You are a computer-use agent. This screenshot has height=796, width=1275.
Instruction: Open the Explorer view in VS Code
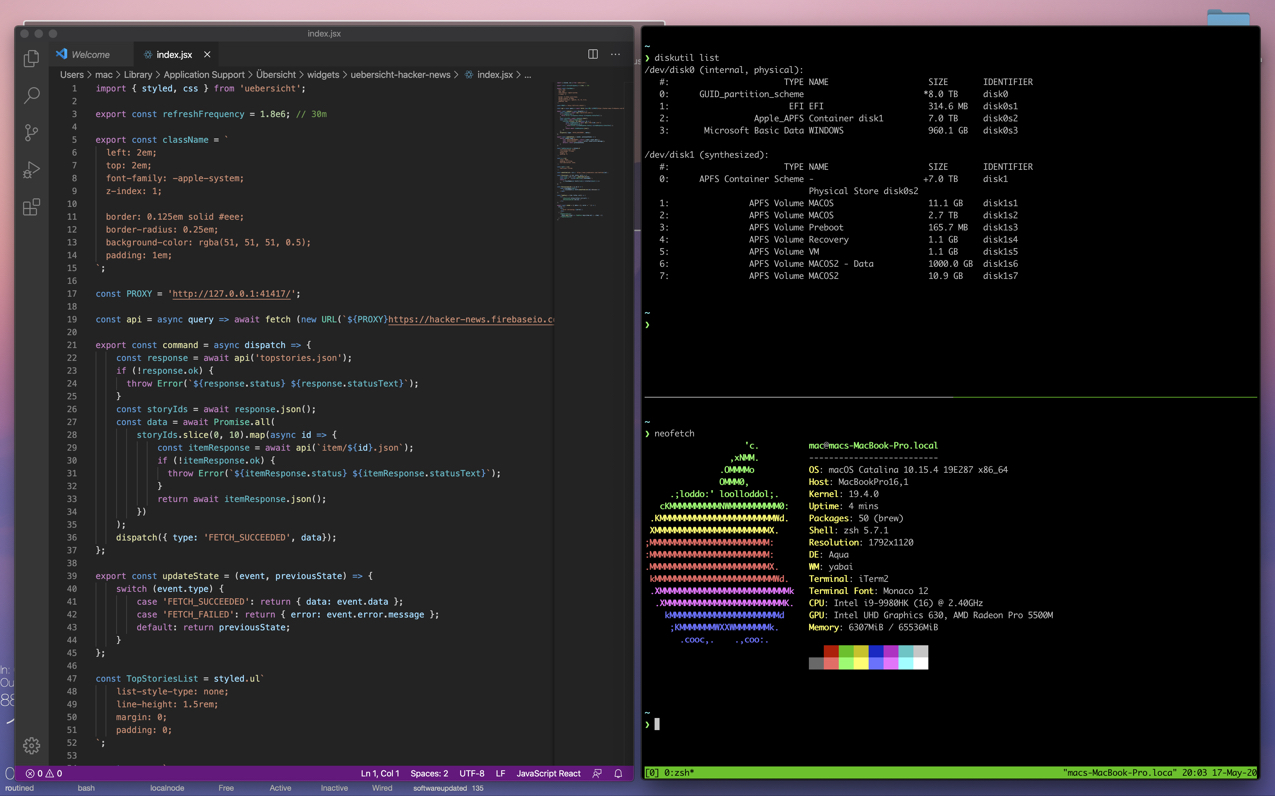tap(31, 59)
